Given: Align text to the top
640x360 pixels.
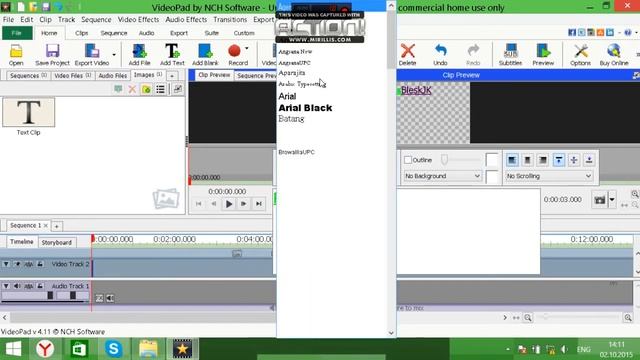Looking at the screenshot, I should 559,160.
